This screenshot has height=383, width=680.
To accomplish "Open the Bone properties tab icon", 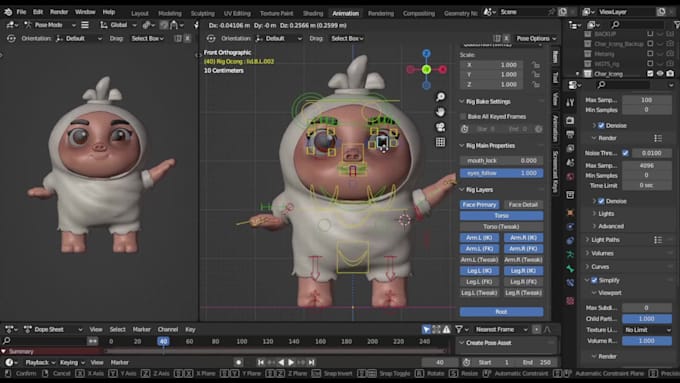I will point(570,269).
